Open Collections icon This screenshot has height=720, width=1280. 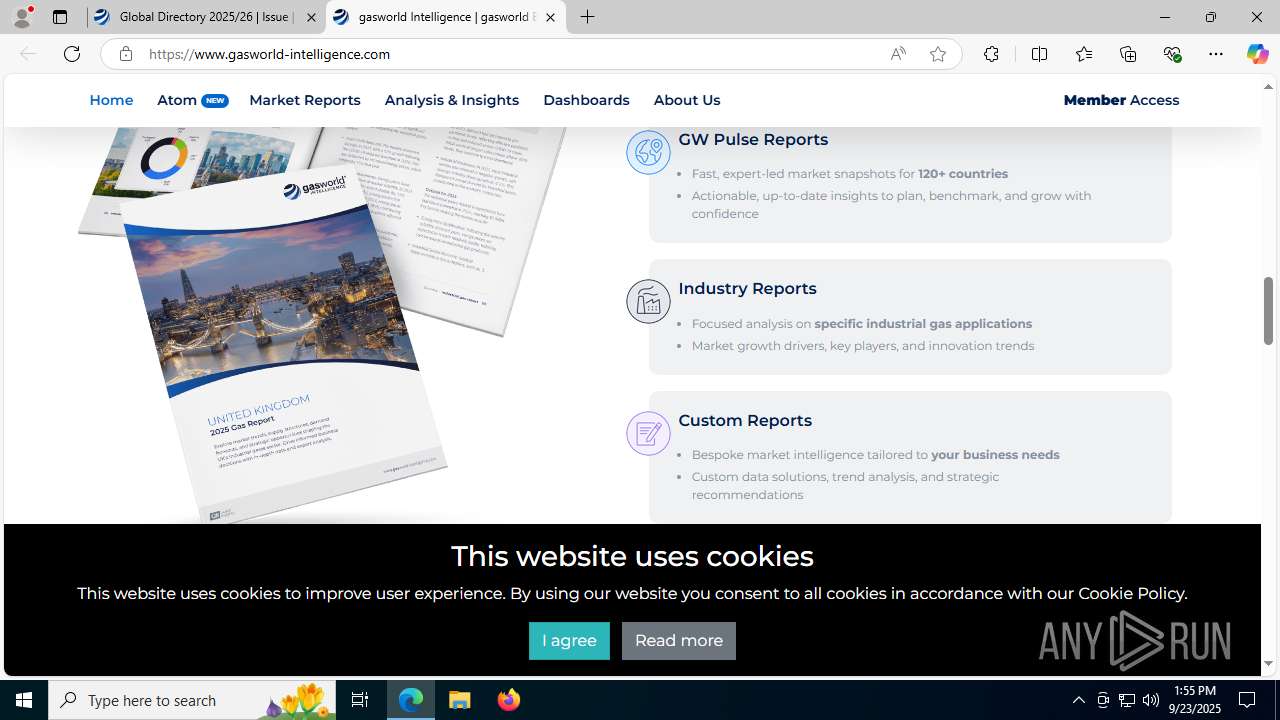coord(1128,54)
